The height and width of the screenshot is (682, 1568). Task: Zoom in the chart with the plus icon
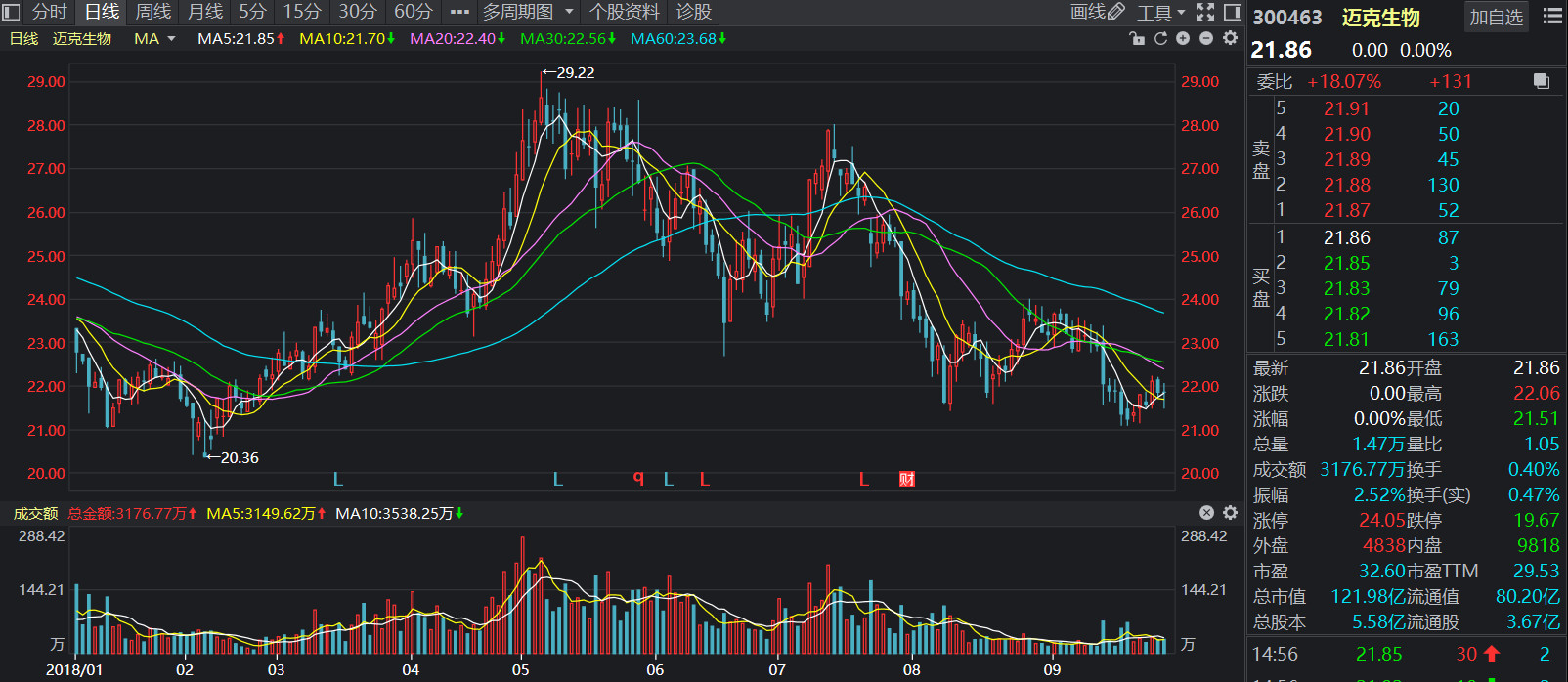[x=1183, y=38]
